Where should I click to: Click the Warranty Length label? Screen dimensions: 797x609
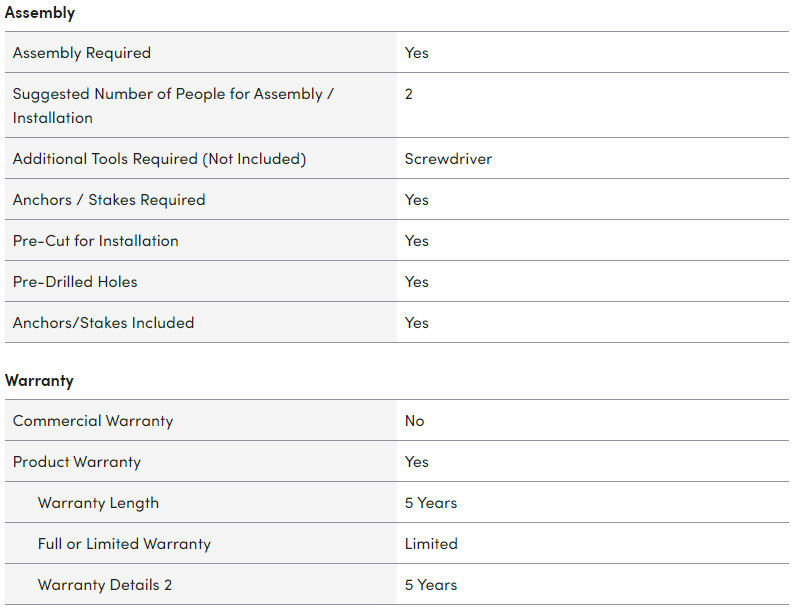coord(98,502)
